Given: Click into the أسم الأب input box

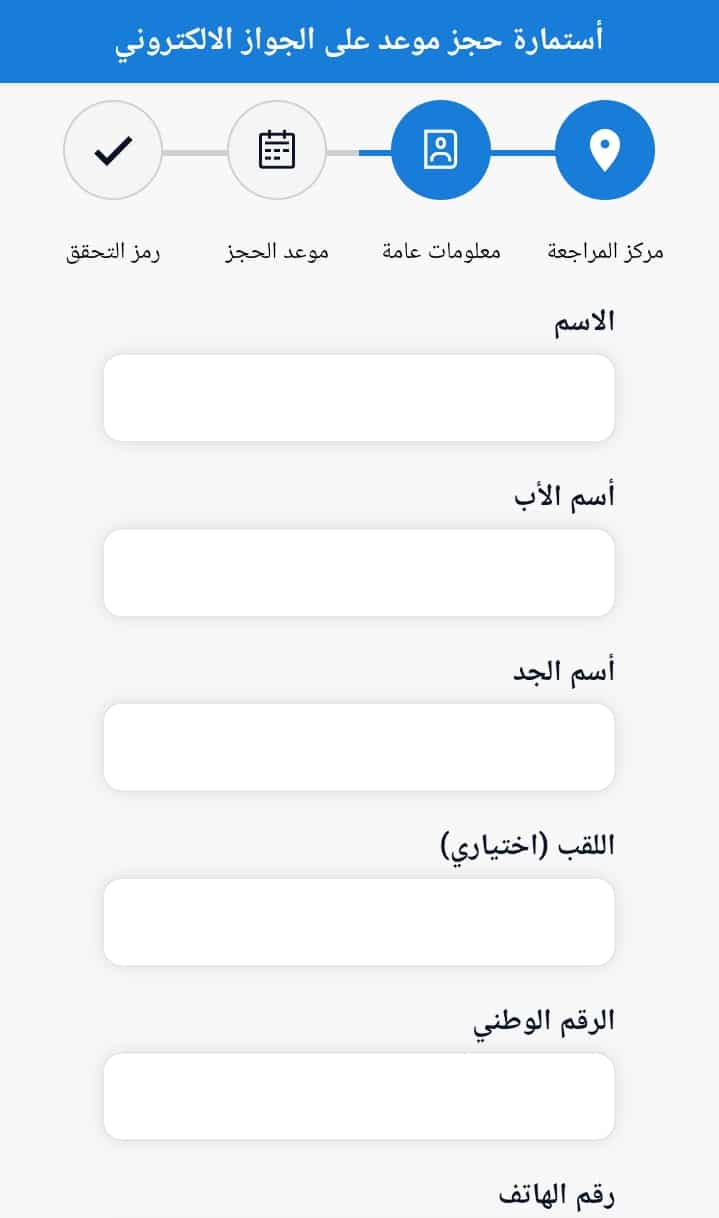Looking at the screenshot, I should [358, 572].
